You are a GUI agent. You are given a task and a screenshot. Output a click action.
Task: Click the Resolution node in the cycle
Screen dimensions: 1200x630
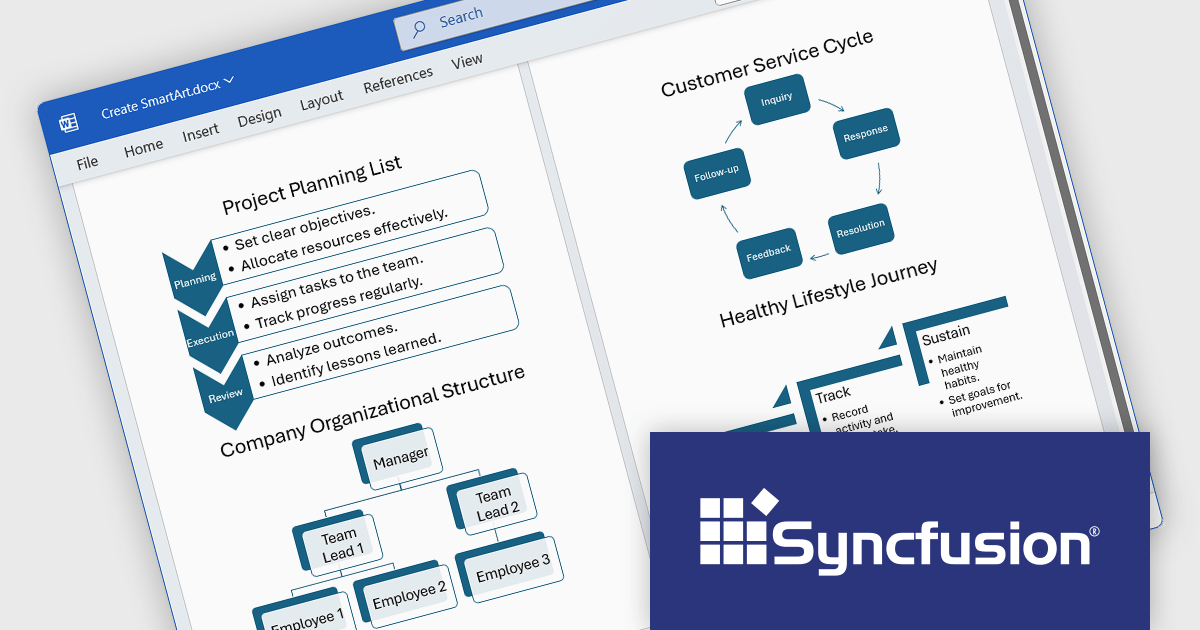(x=860, y=228)
